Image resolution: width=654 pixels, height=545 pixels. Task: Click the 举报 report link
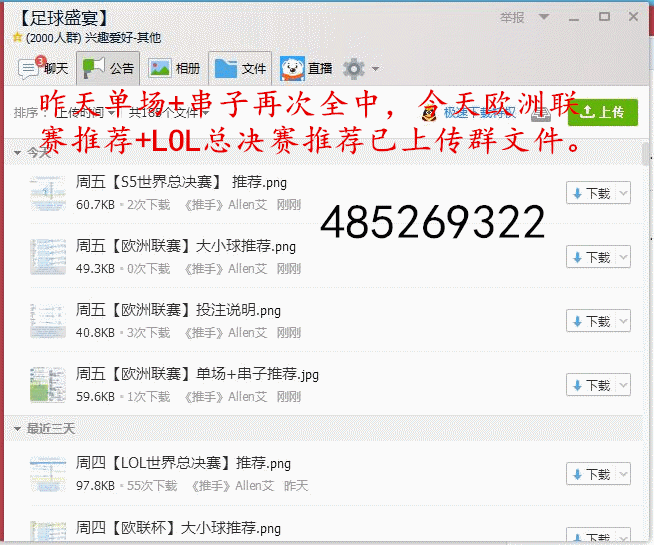[512, 18]
